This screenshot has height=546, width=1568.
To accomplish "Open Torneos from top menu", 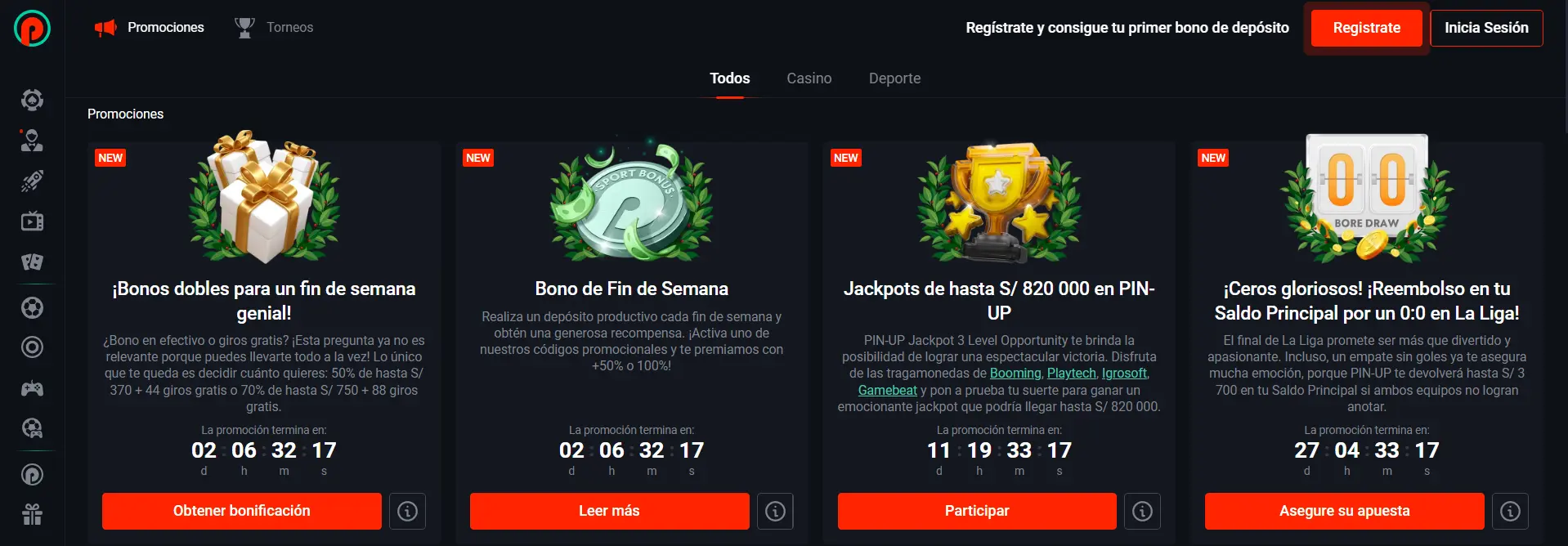I will pos(274,28).
